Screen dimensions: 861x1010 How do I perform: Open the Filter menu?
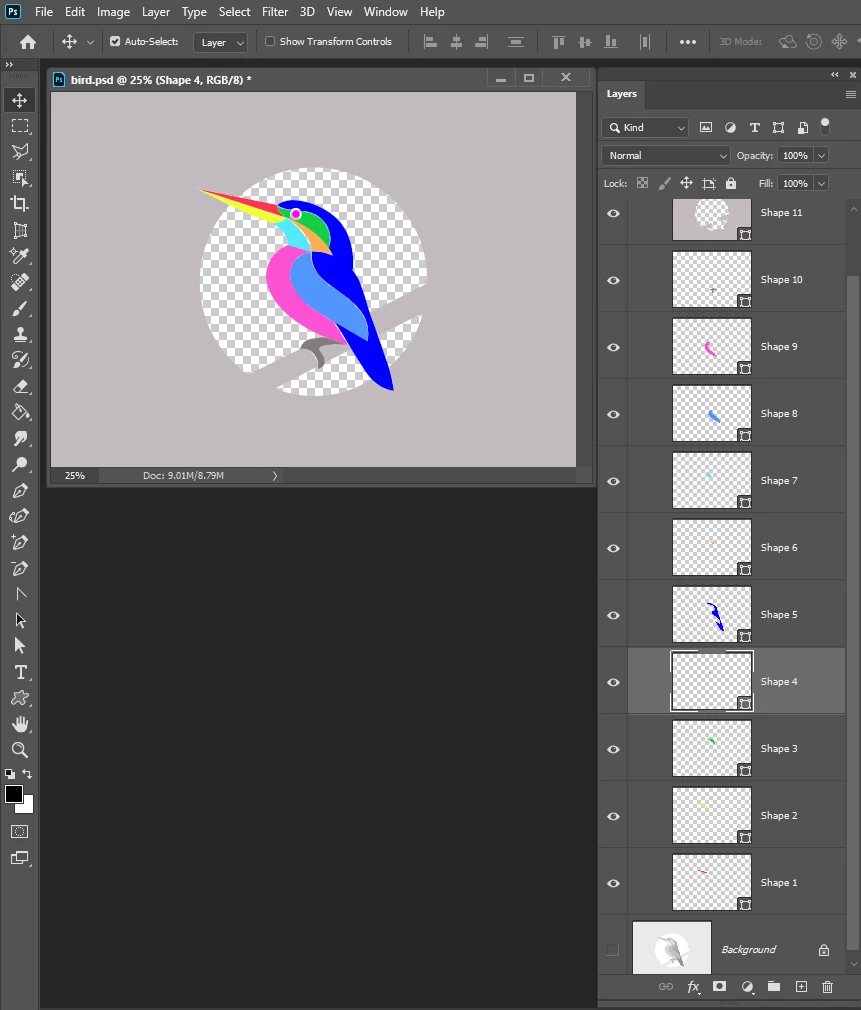(x=275, y=12)
